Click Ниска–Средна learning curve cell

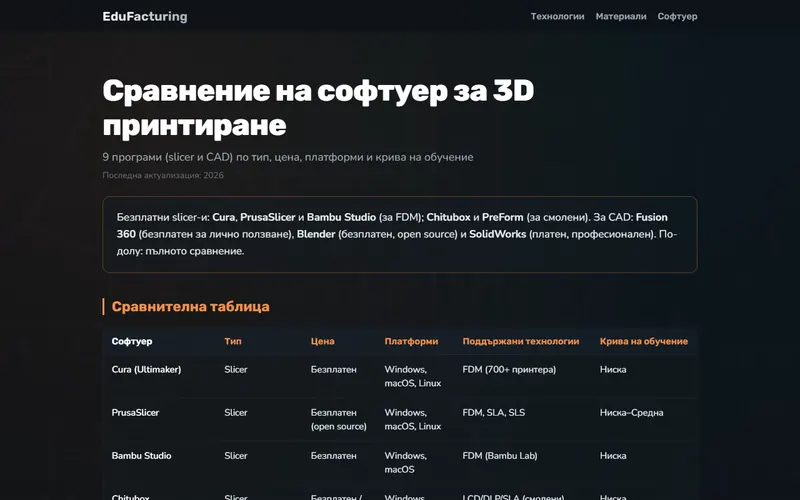632,412
